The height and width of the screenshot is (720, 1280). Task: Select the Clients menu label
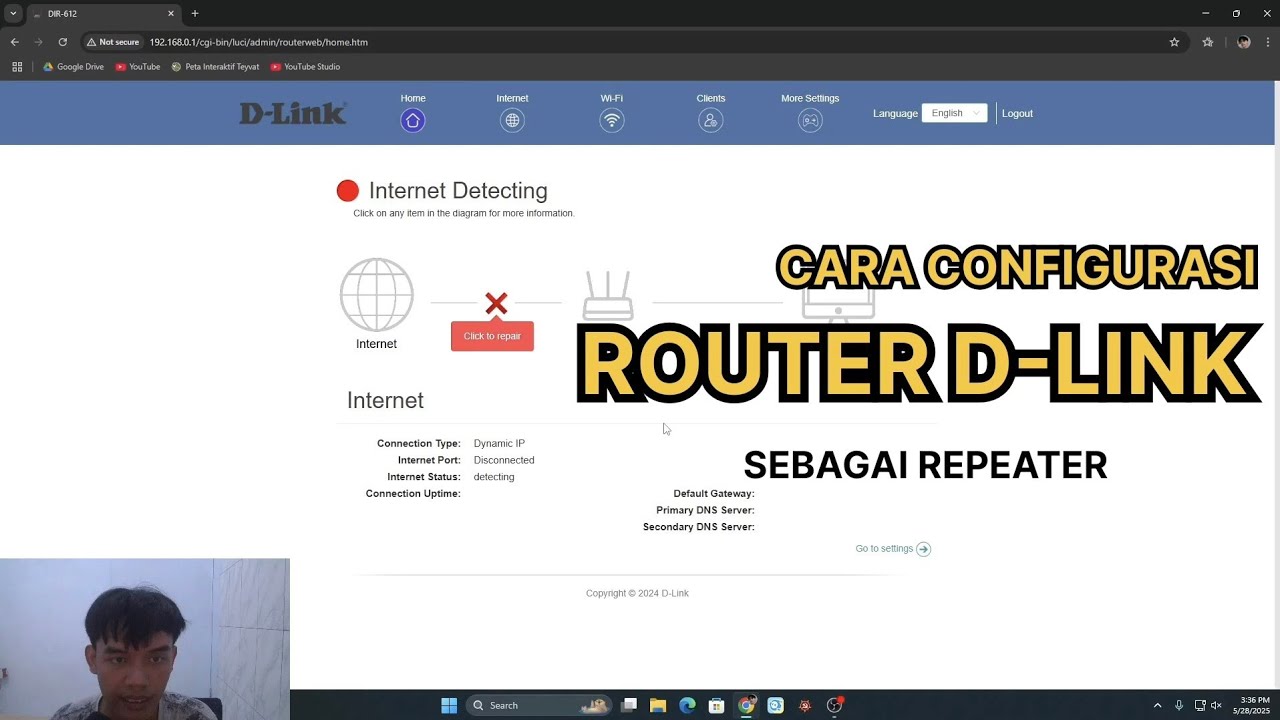pos(711,98)
